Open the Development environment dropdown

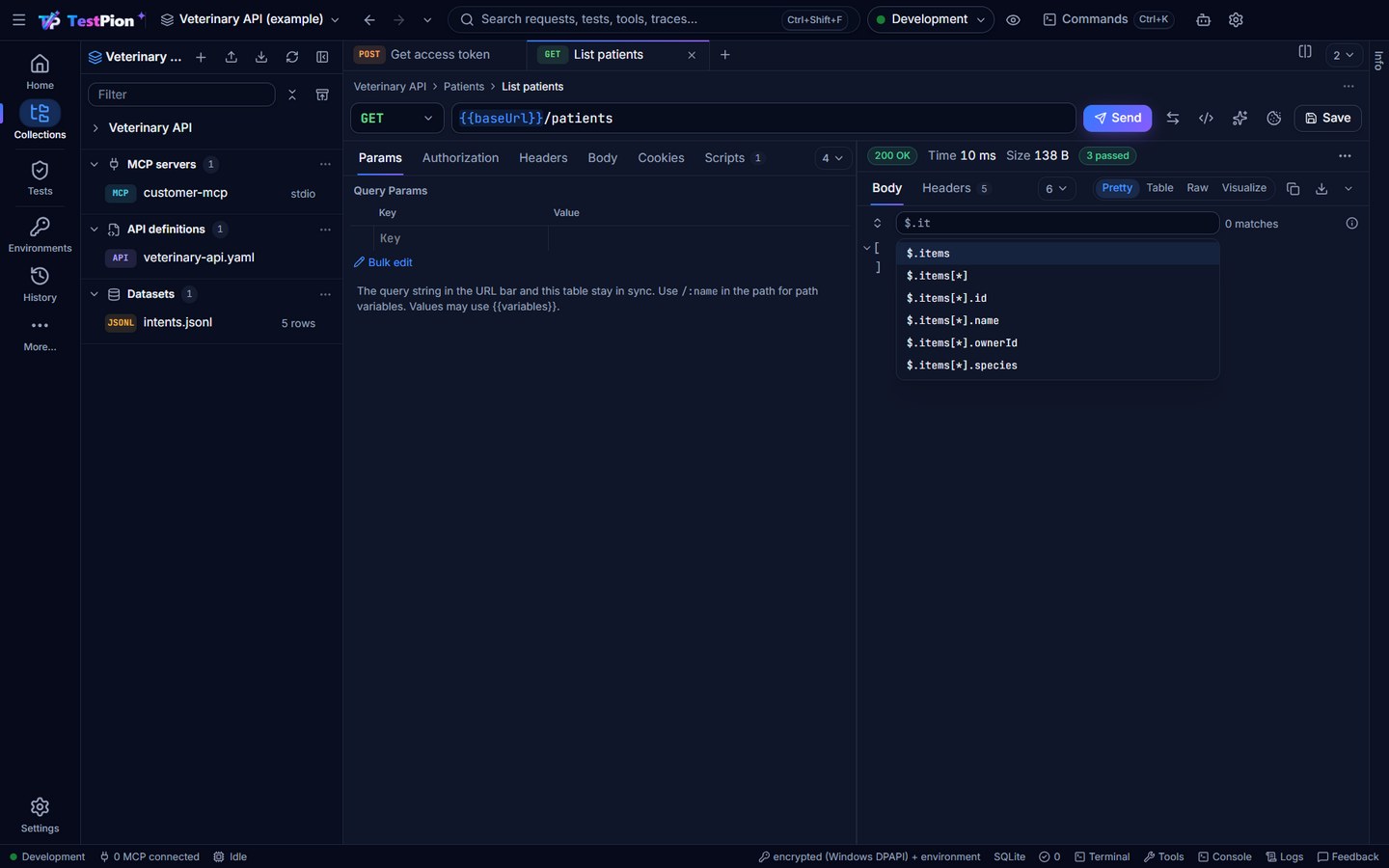click(x=930, y=19)
